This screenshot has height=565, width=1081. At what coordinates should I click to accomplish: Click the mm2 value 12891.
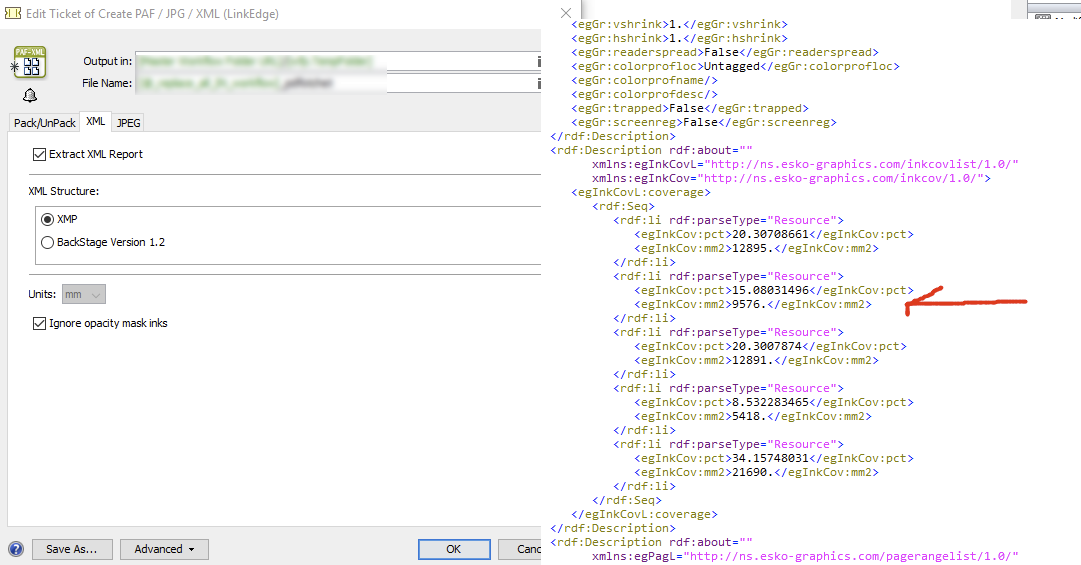pyautogui.click(x=753, y=360)
